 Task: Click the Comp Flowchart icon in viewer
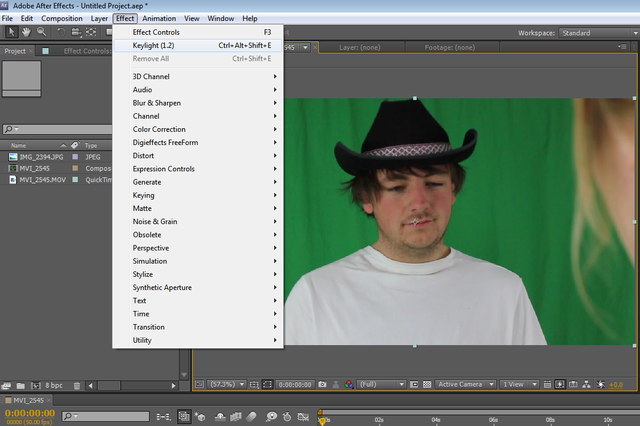[587, 384]
